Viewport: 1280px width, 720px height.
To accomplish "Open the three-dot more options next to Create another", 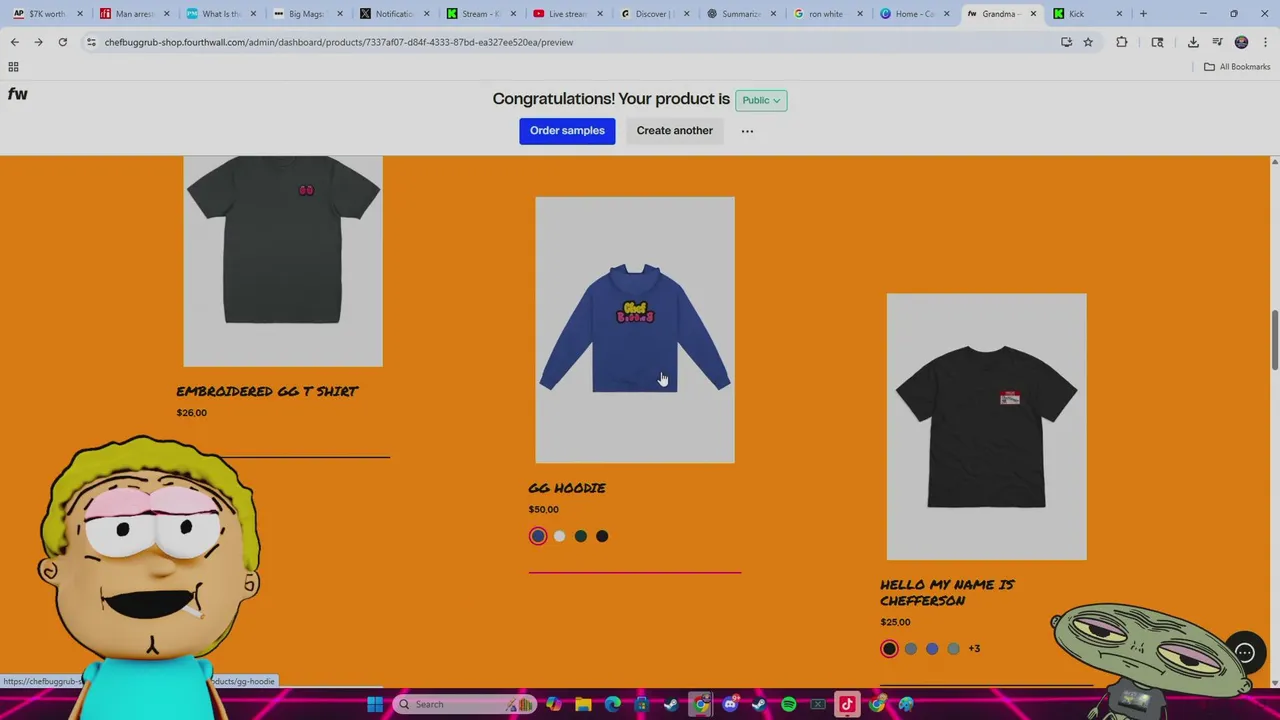I will click(x=747, y=131).
